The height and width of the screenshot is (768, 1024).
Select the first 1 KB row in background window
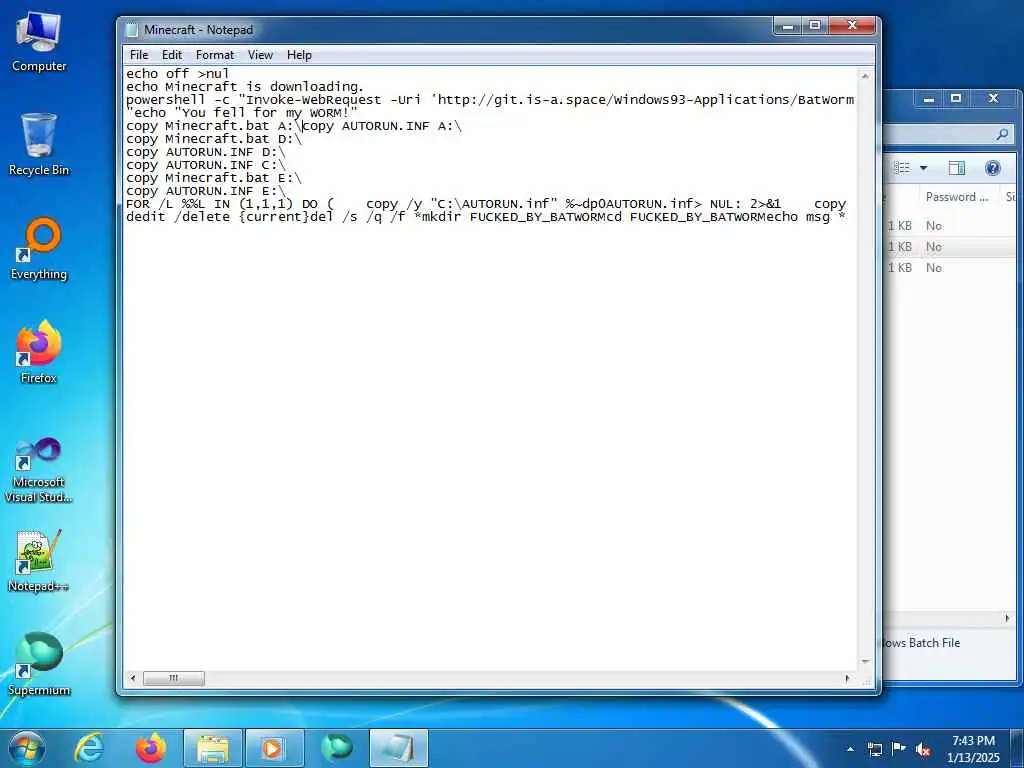(950, 226)
